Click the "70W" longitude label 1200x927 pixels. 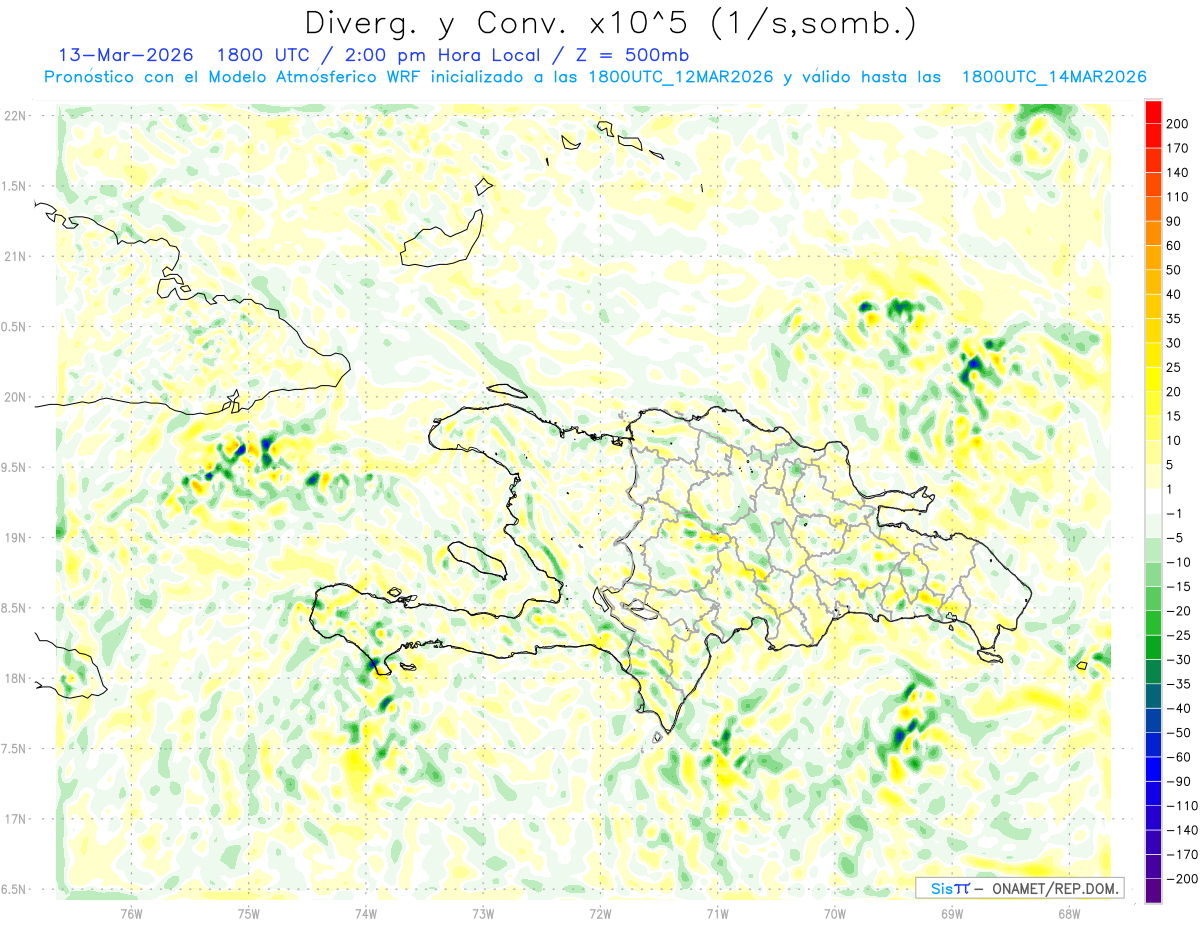tap(835, 914)
